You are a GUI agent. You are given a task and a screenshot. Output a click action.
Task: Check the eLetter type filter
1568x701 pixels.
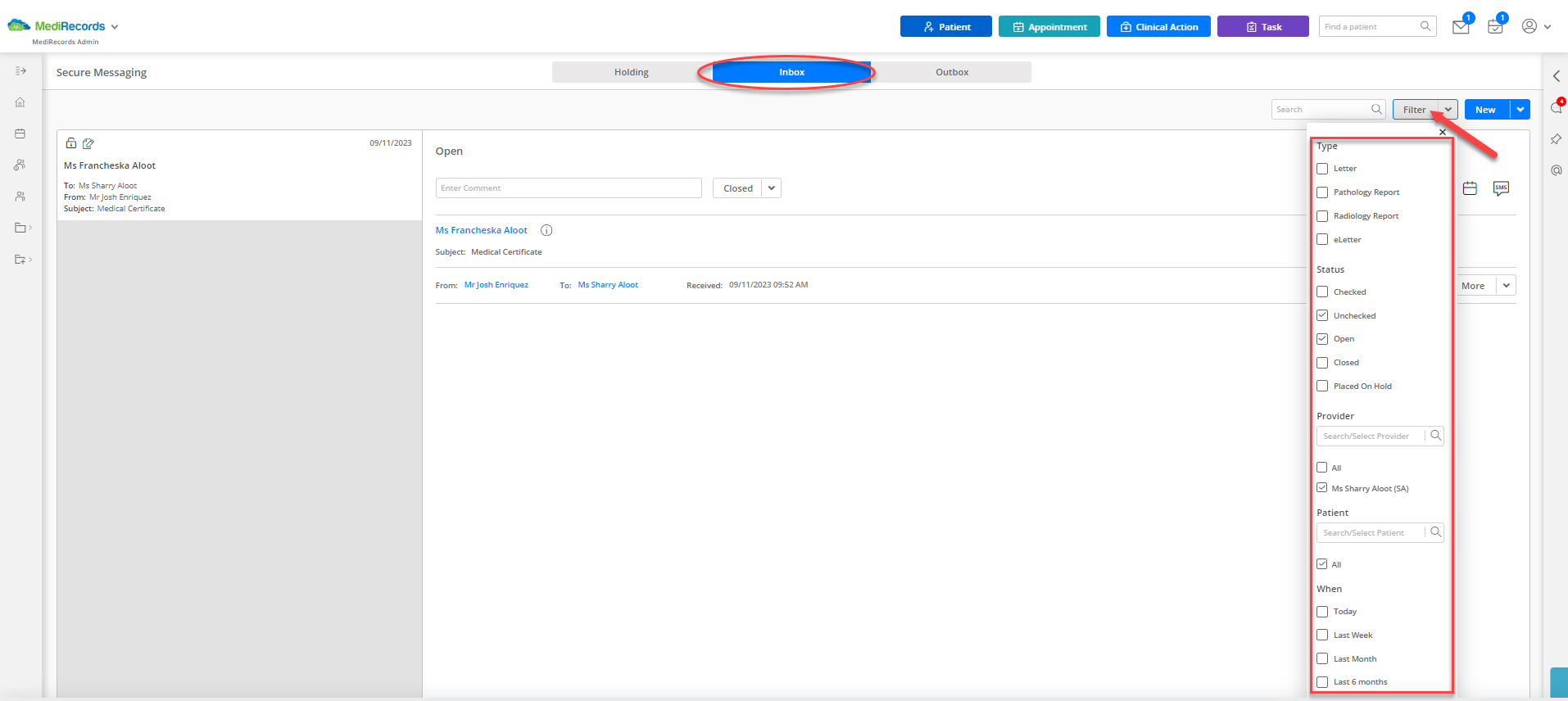tap(1322, 240)
